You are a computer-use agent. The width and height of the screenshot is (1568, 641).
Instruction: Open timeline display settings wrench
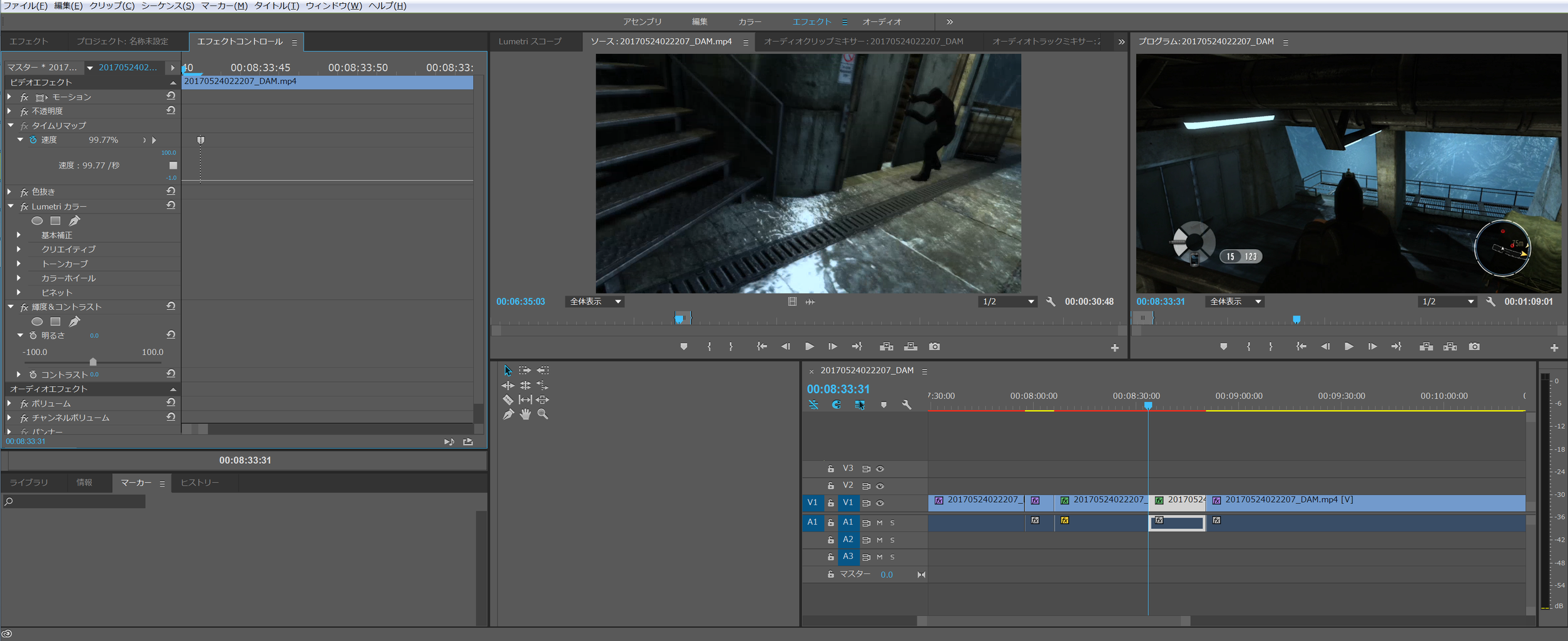907,405
